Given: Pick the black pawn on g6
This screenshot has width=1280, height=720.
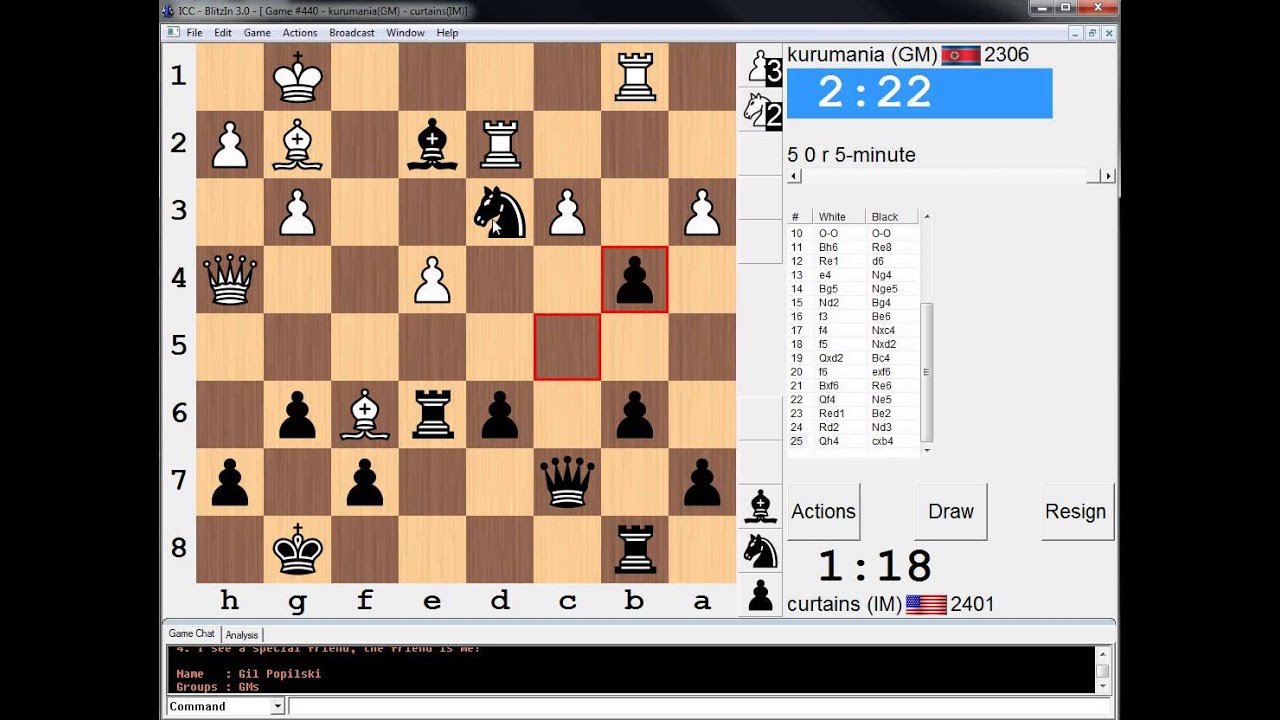Looking at the screenshot, I should tap(298, 414).
